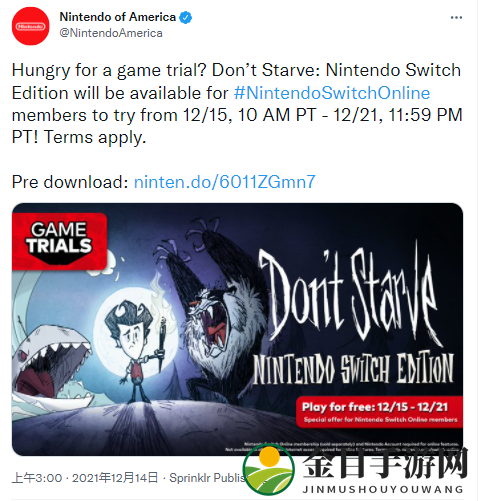Open Nintendo of America display name
The image size is (479, 501).
click(117, 17)
